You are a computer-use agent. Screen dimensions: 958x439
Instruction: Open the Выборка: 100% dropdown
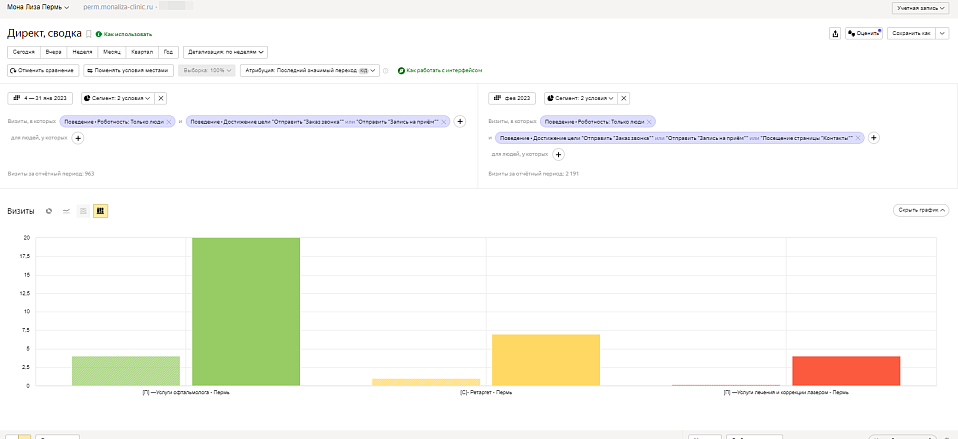click(207, 71)
